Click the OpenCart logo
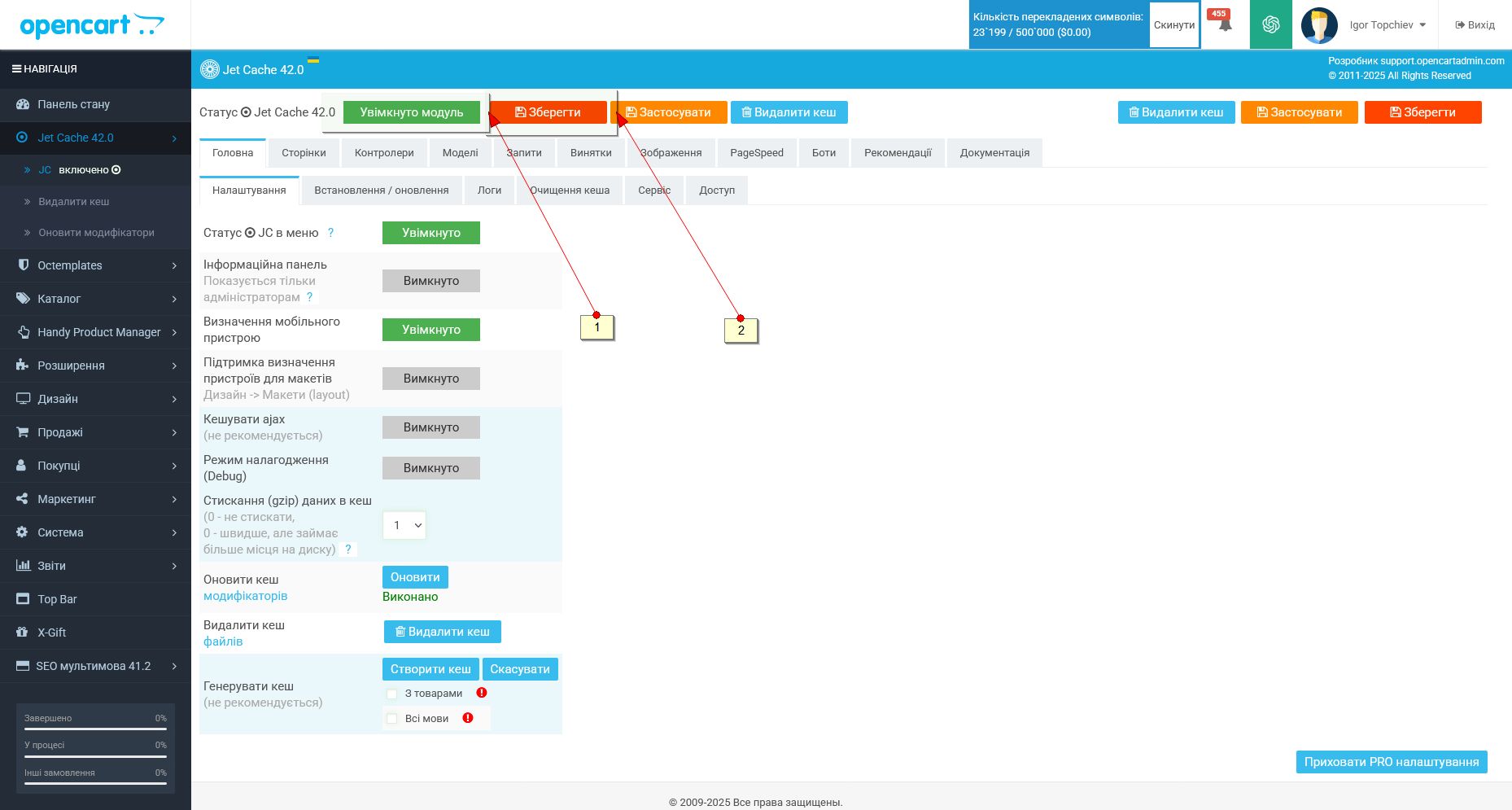Image resolution: width=1512 pixels, height=810 pixels. pos(92,25)
